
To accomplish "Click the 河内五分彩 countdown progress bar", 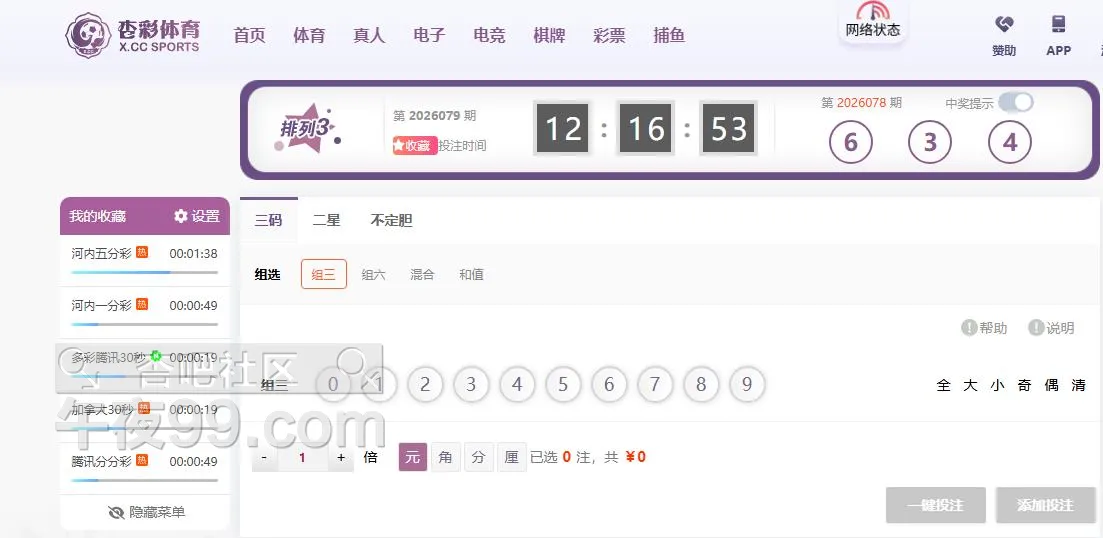I will click(x=144, y=272).
